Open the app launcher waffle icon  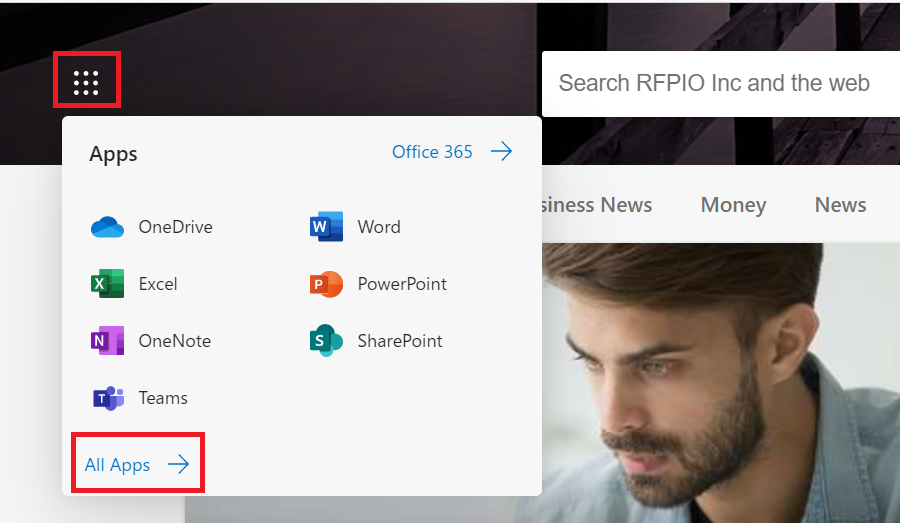coord(86,83)
